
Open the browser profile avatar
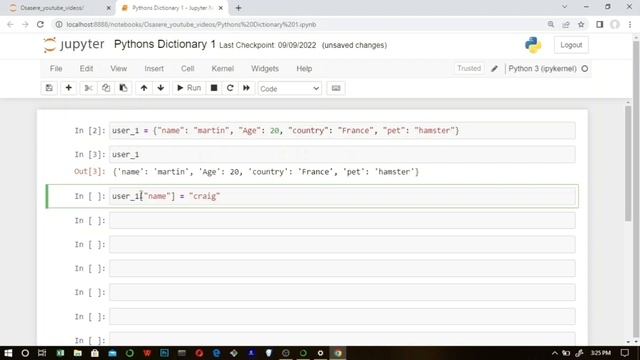tap(615, 24)
